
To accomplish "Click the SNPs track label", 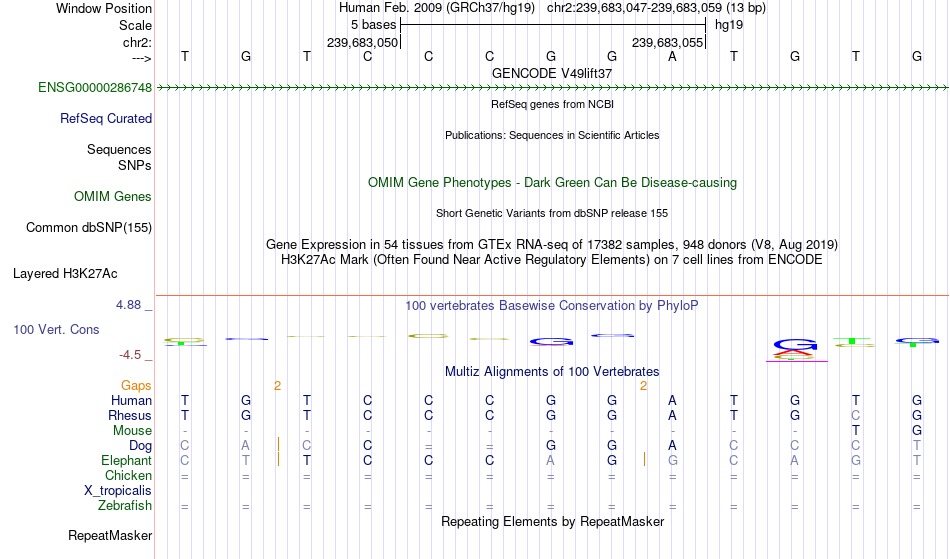I will [x=135, y=165].
